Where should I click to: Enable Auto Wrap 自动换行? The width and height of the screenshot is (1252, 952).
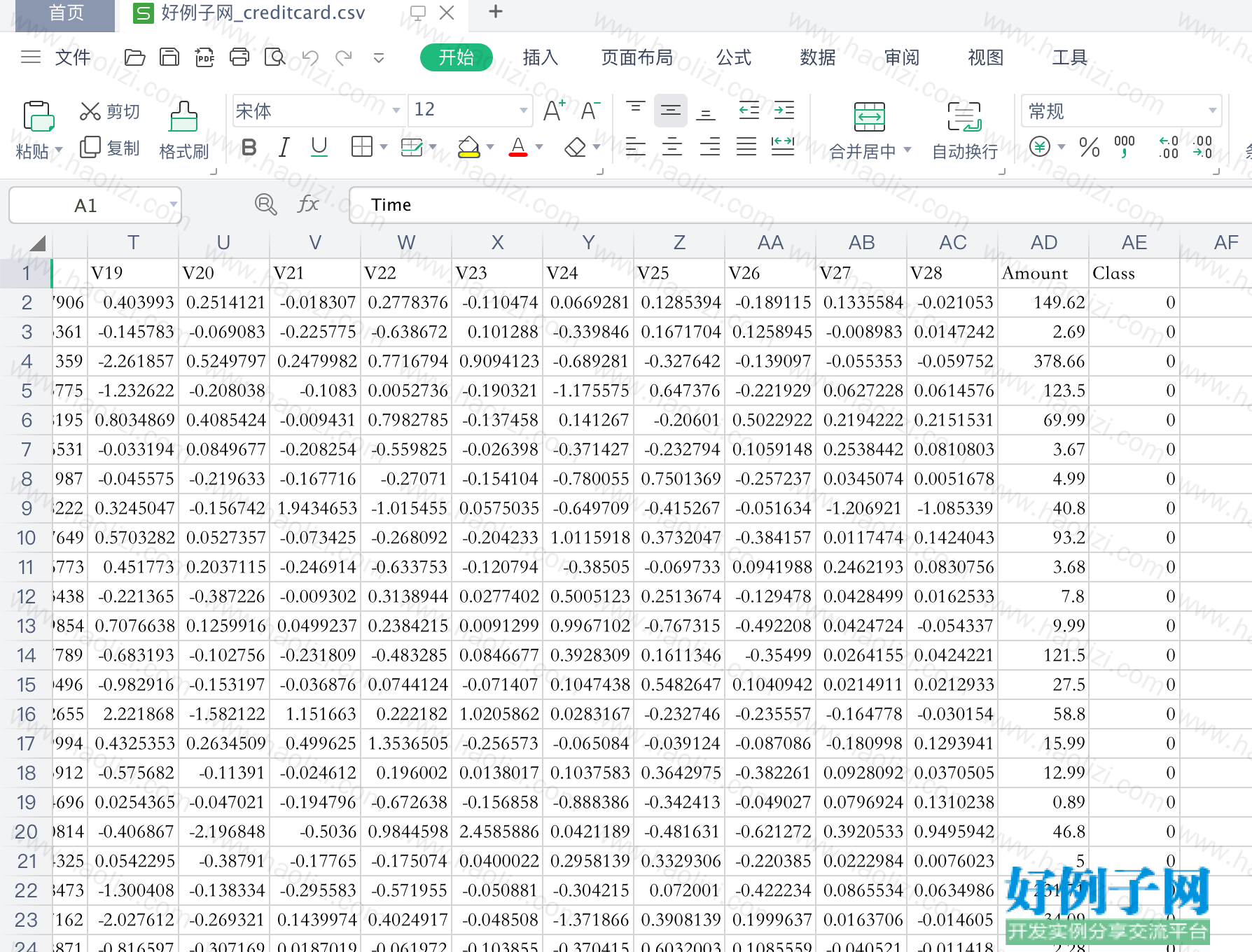click(965, 131)
